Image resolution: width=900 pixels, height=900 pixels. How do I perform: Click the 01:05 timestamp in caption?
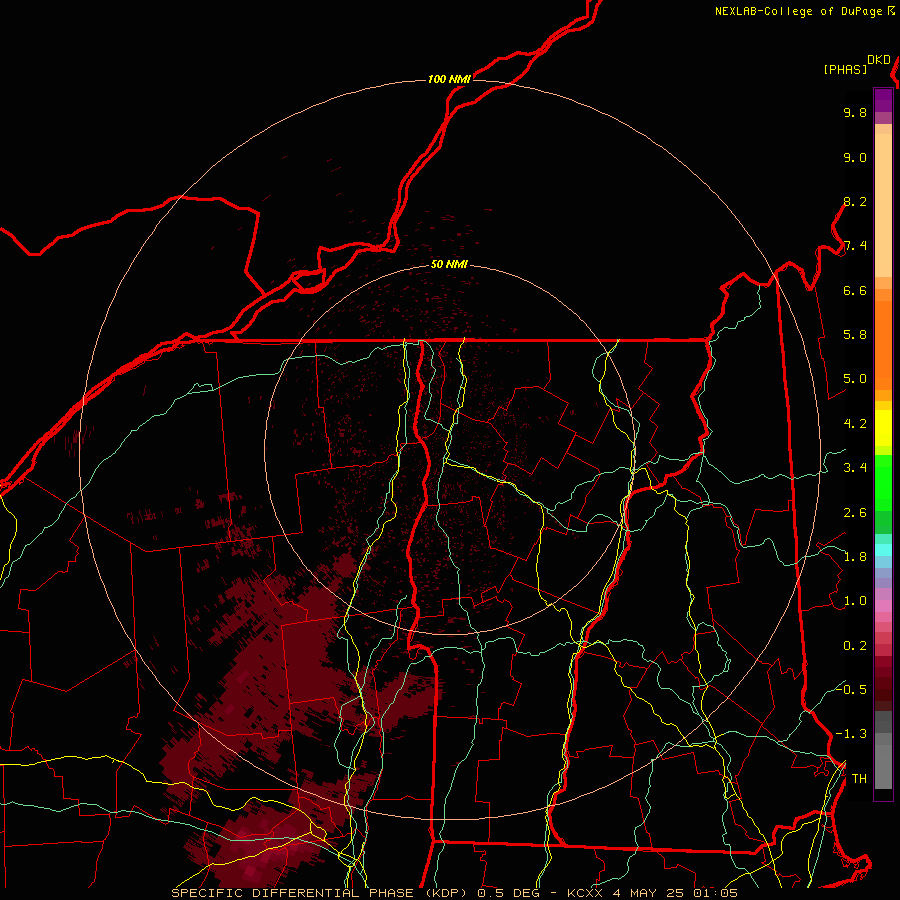coord(715,893)
